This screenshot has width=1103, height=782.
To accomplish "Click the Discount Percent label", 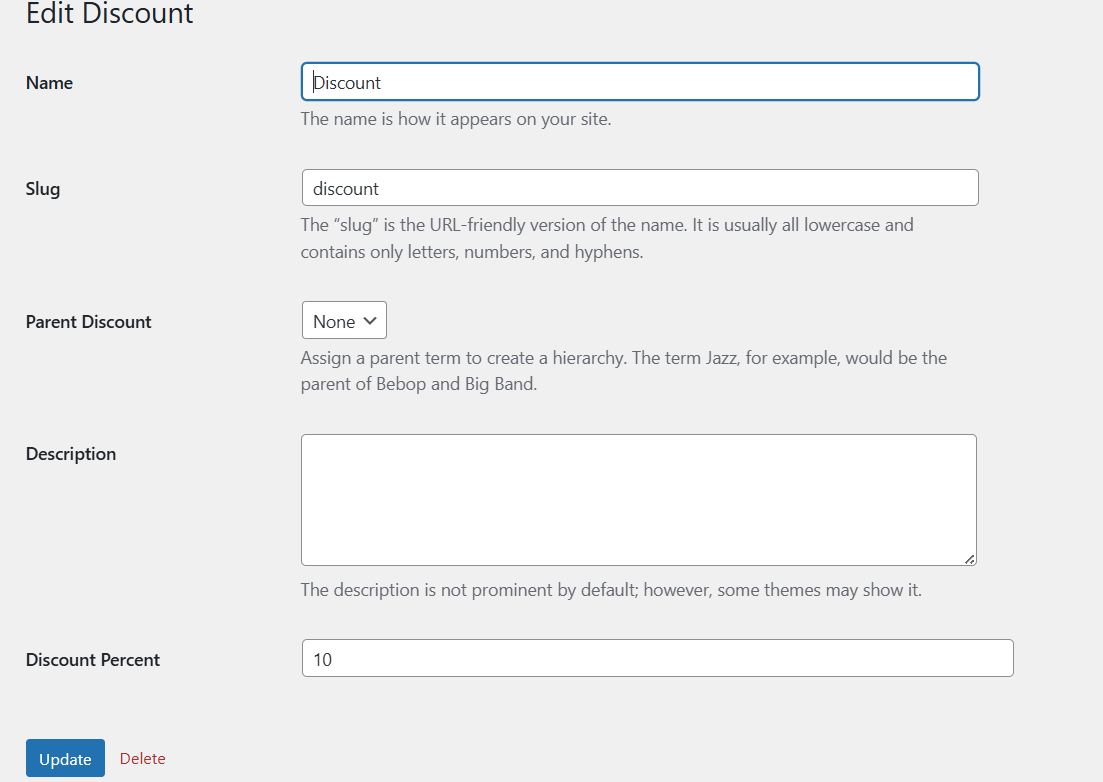I will click(x=93, y=660).
